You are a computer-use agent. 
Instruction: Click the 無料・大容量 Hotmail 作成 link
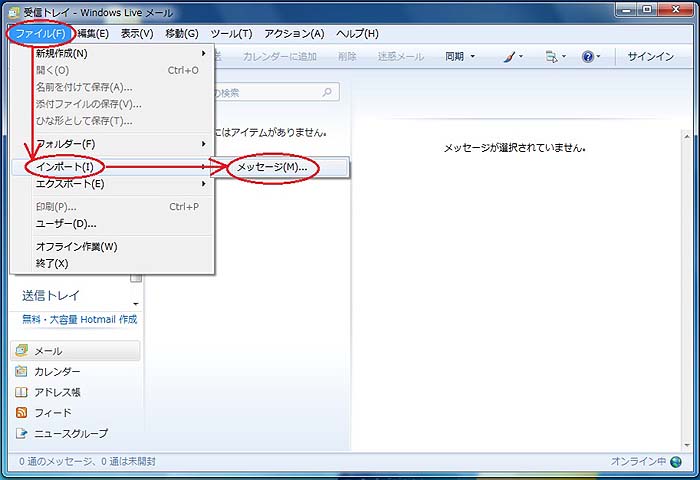[80, 319]
